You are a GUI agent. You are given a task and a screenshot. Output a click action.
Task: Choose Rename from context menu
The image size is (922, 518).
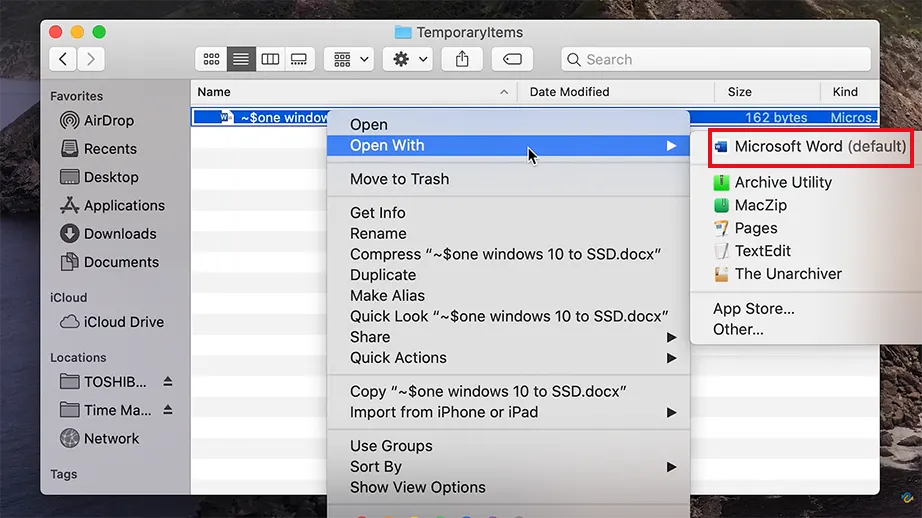(508, 233)
